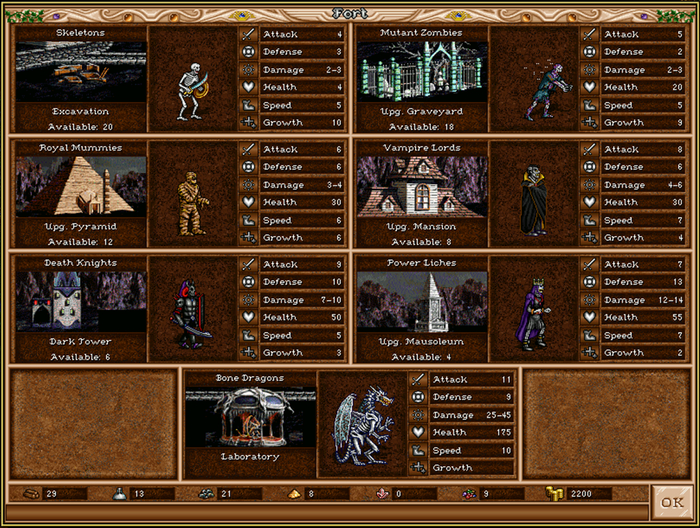Click the bone dragon creature portrait
This screenshot has width=700, height=528.
coord(364,426)
